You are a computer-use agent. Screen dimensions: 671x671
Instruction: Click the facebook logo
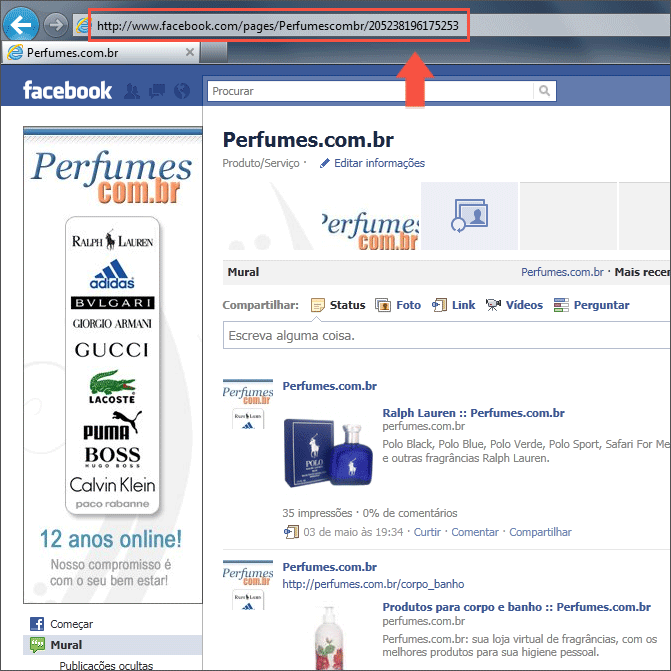(67, 91)
